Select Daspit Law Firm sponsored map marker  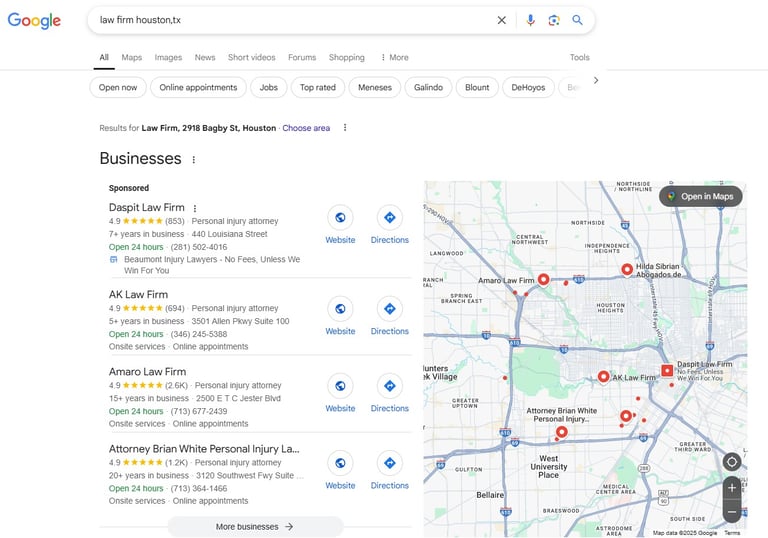(x=667, y=370)
